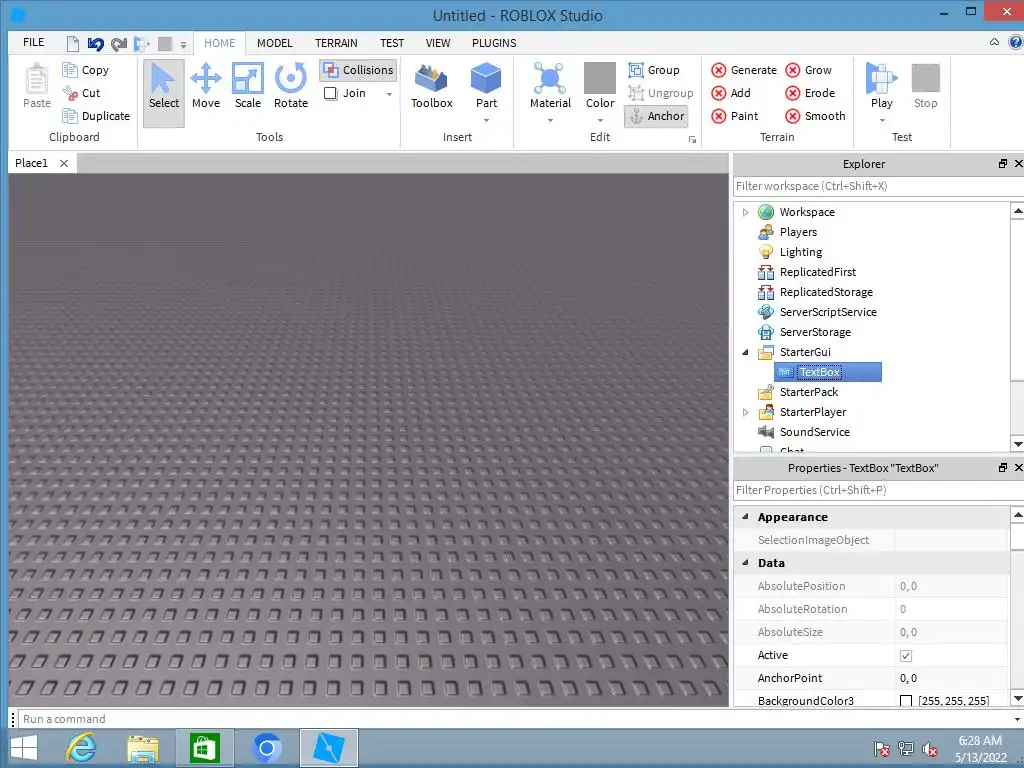Toggle the Collisions option

click(359, 70)
